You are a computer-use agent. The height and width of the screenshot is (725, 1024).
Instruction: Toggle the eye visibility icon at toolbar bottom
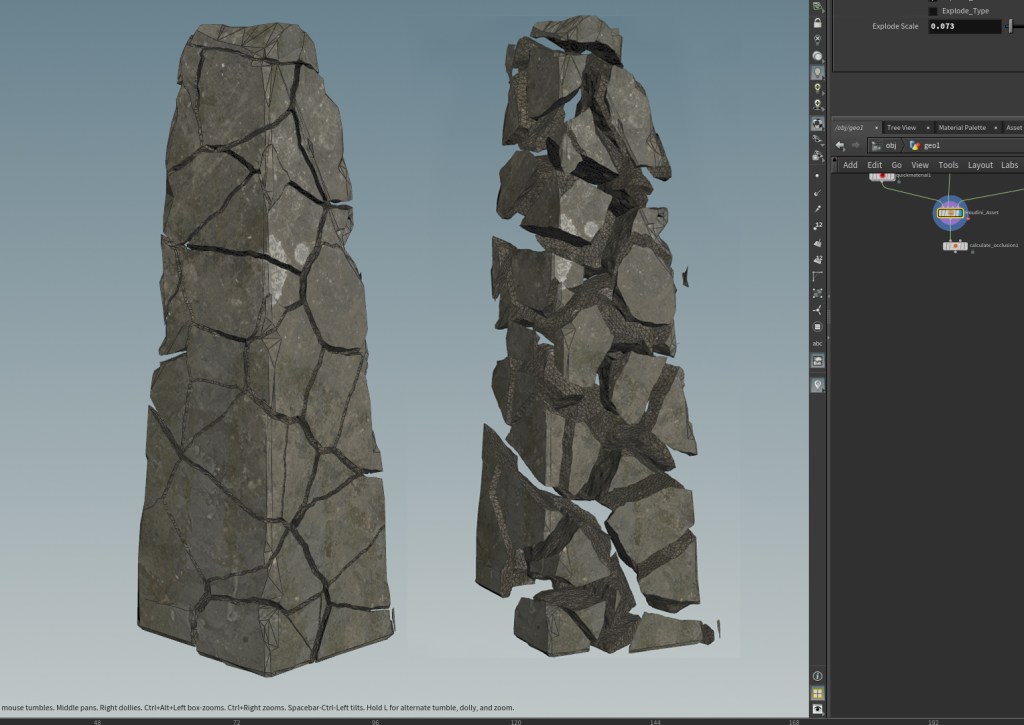point(818,709)
